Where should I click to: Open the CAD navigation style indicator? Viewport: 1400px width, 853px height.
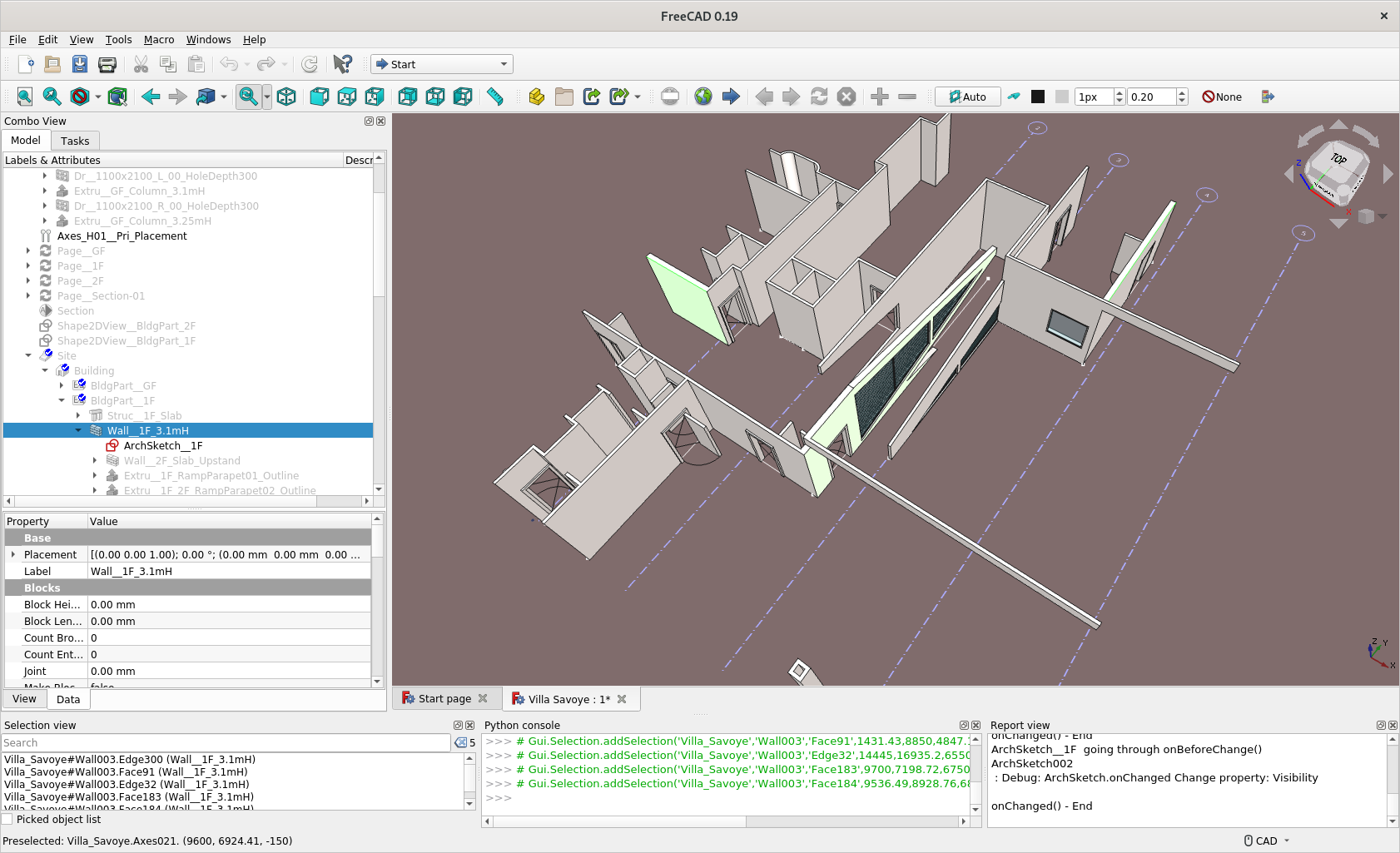1266,841
